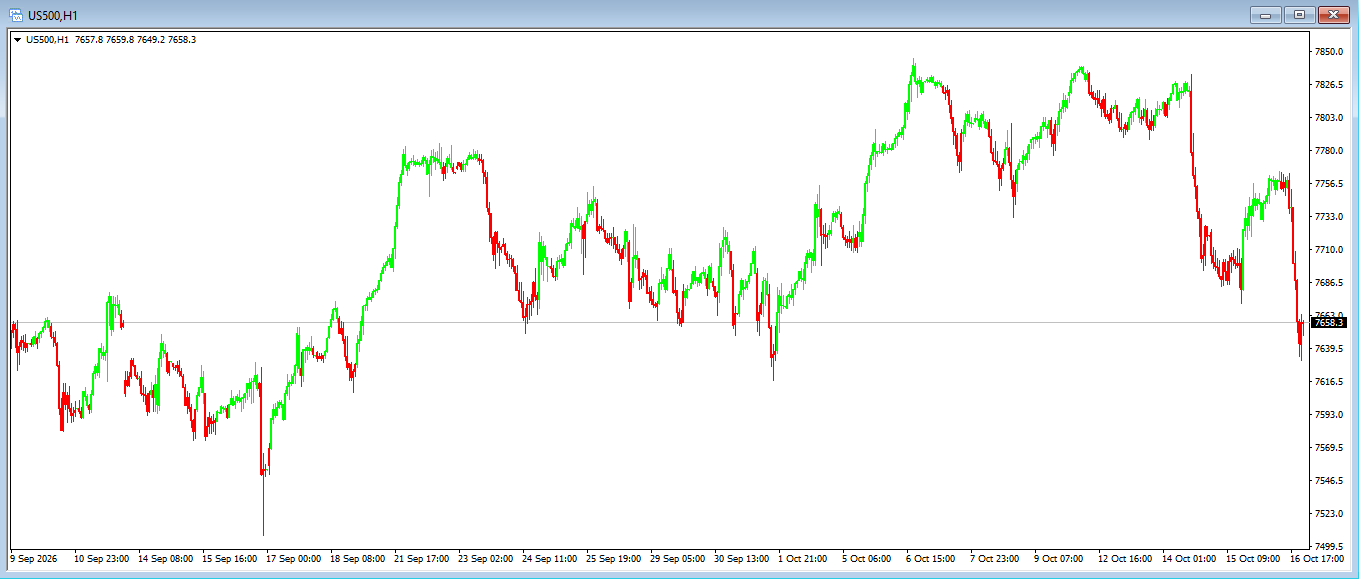The image size is (1359, 579).
Task: Click the 18 Sep 08:00 time label
Action: [x=358, y=559]
